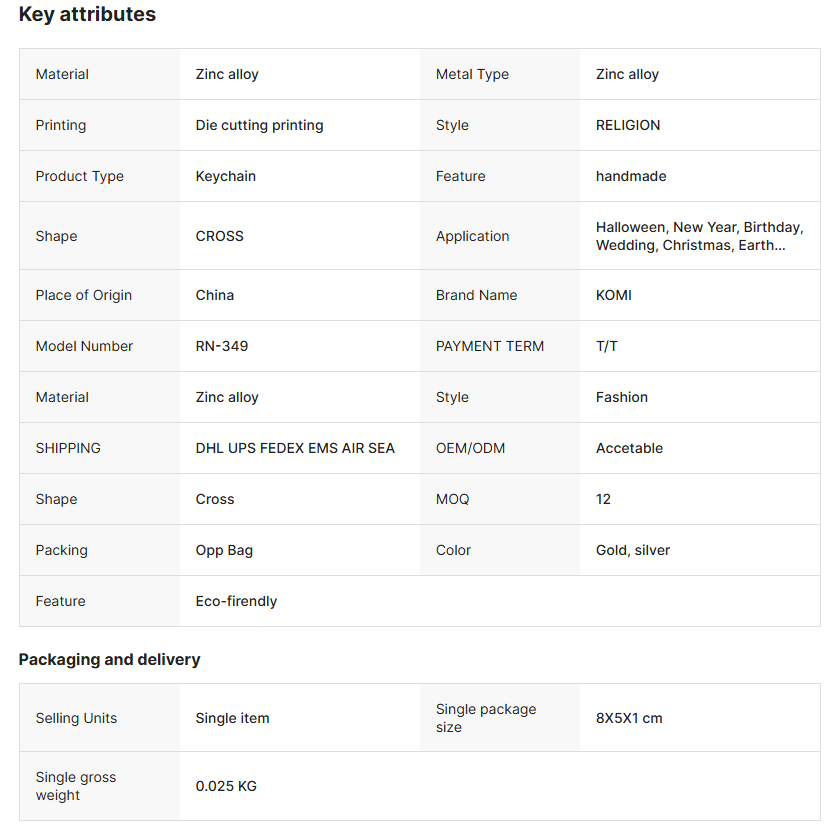Image resolution: width=826 pixels, height=827 pixels.
Task: Click the RELIGION style value
Action: pos(628,125)
